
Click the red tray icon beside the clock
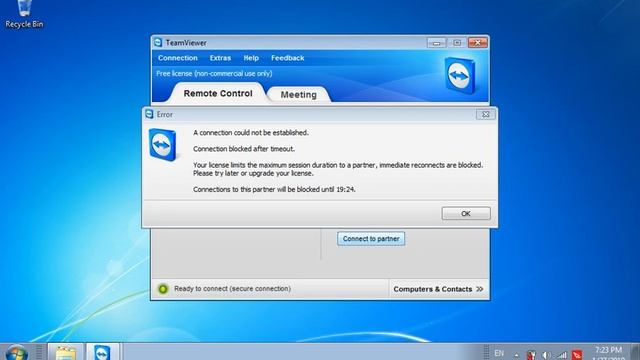[x=577, y=355]
